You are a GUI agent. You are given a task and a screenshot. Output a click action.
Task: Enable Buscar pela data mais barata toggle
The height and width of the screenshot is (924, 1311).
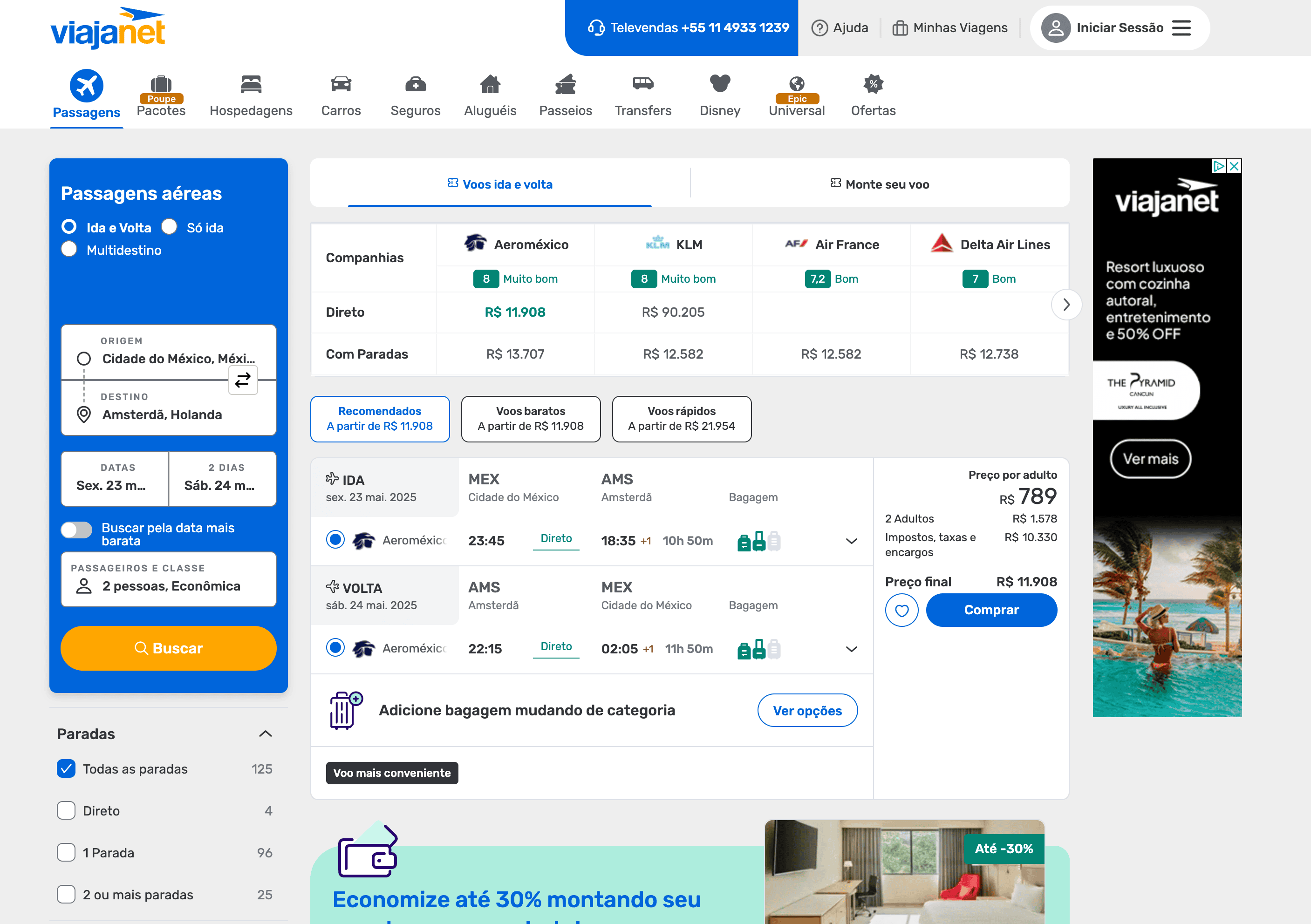click(77, 530)
